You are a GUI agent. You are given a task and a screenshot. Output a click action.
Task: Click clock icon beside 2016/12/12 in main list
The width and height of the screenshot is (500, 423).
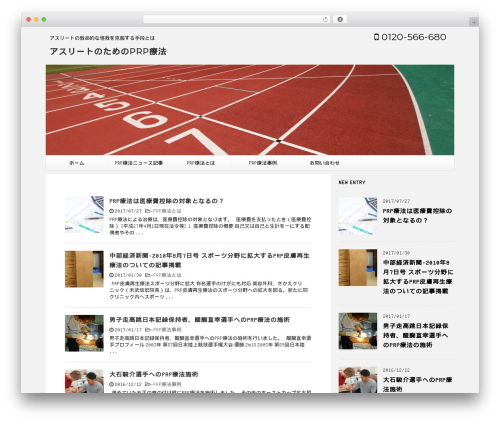tap(111, 384)
